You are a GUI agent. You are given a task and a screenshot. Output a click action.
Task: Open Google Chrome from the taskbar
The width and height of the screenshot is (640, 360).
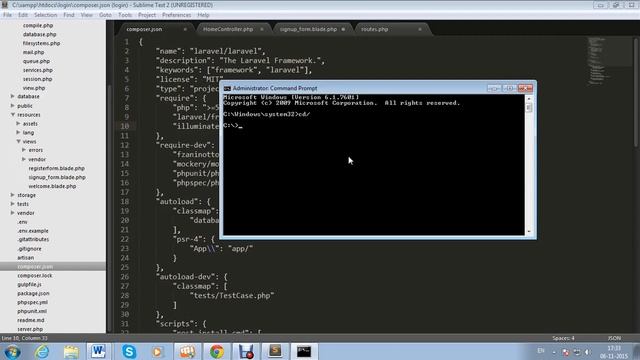pyautogui.click(x=217, y=351)
